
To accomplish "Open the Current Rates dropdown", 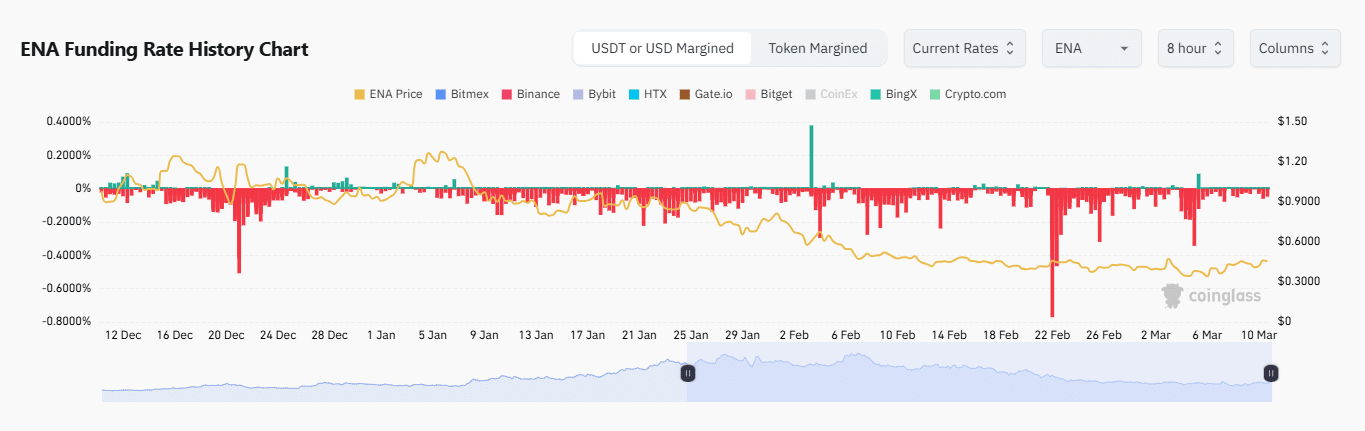I will pyautogui.click(x=965, y=48).
